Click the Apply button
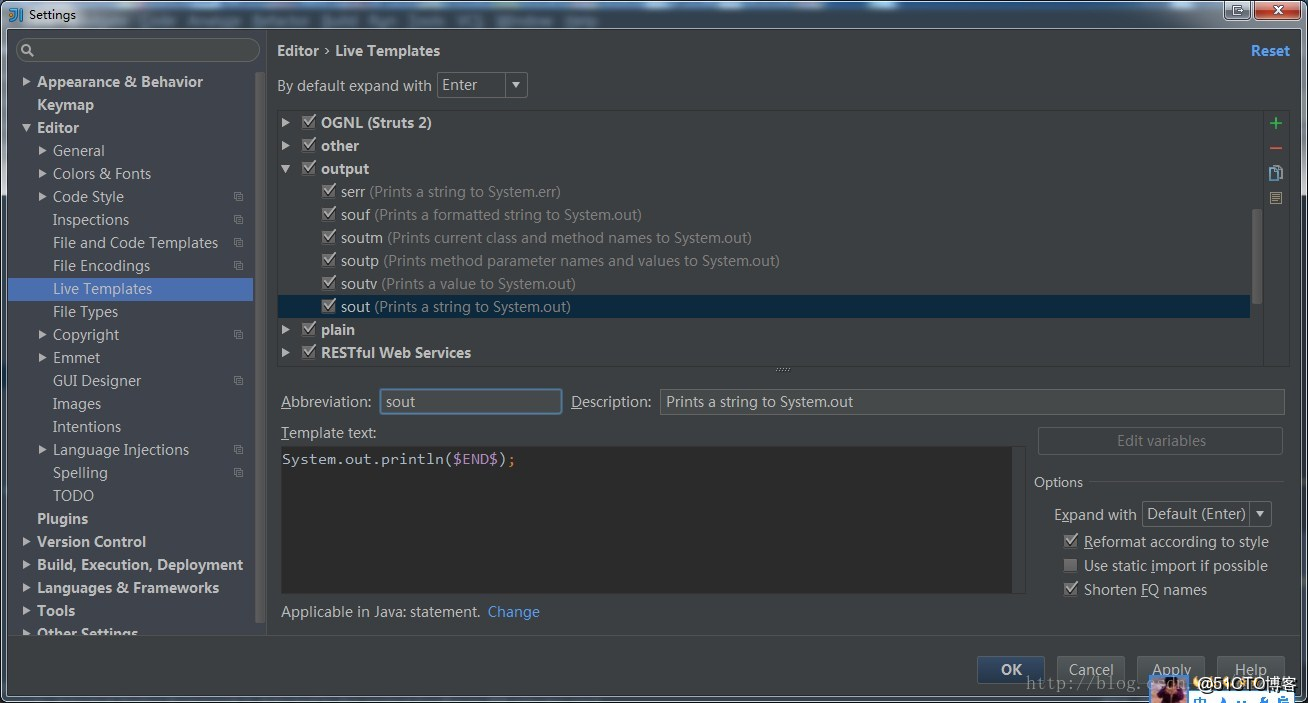Viewport: 1308px width, 703px height. click(x=1170, y=670)
